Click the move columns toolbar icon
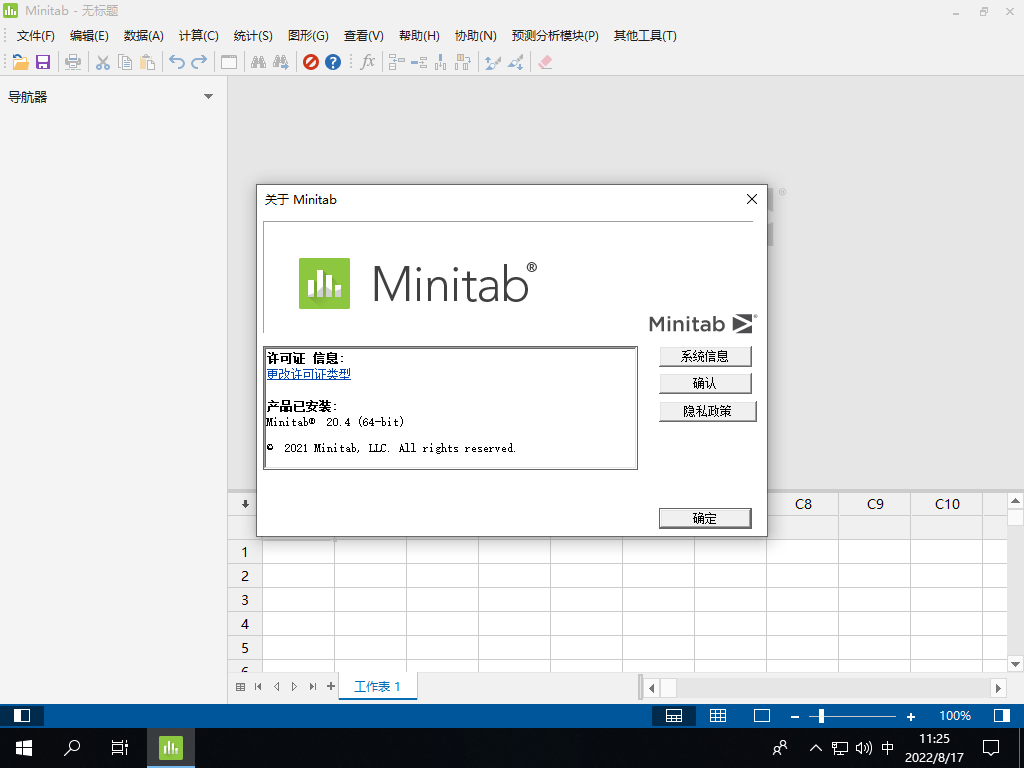This screenshot has width=1024, height=768. click(x=463, y=62)
